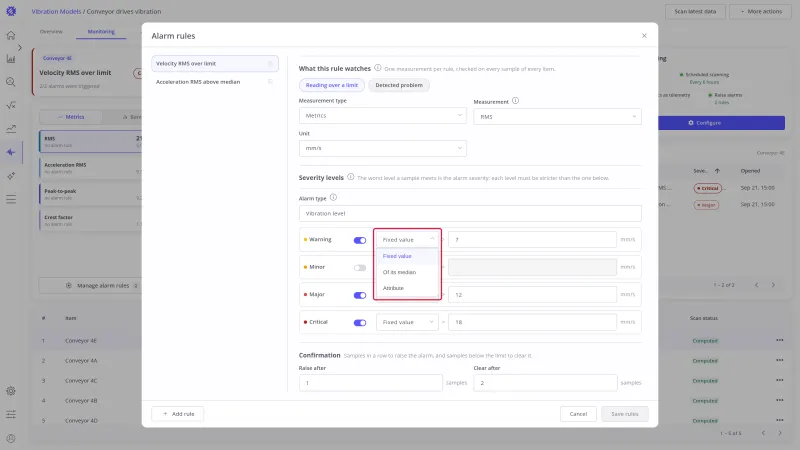Click the Save rules button
The height and width of the screenshot is (450, 800).
point(624,414)
